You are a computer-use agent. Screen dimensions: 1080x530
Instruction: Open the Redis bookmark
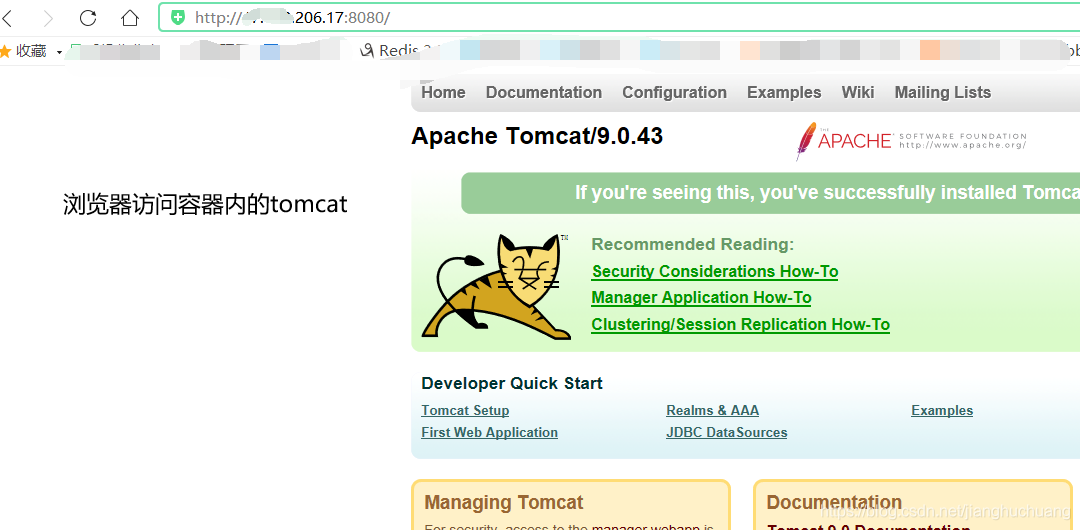[x=399, y=51]
